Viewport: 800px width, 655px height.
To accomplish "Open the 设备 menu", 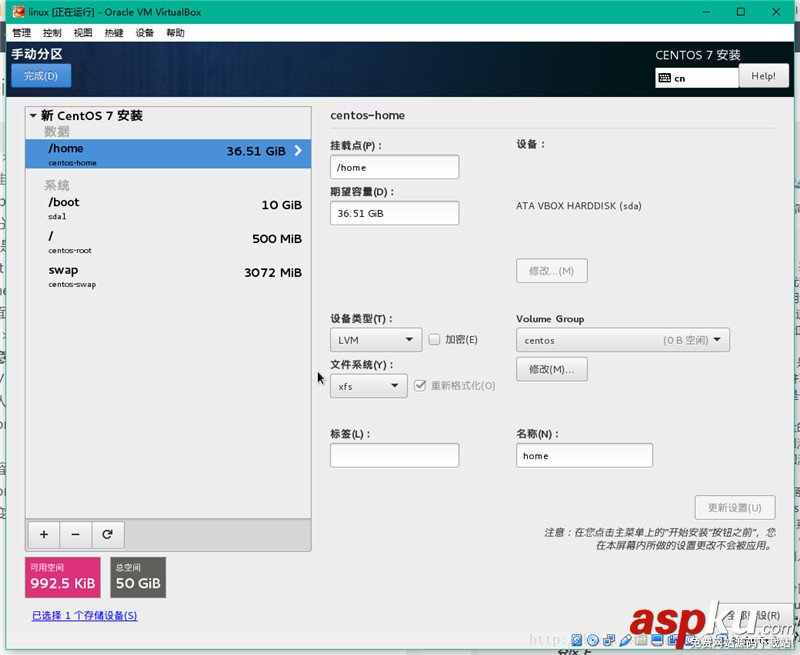I will (144, 33).
